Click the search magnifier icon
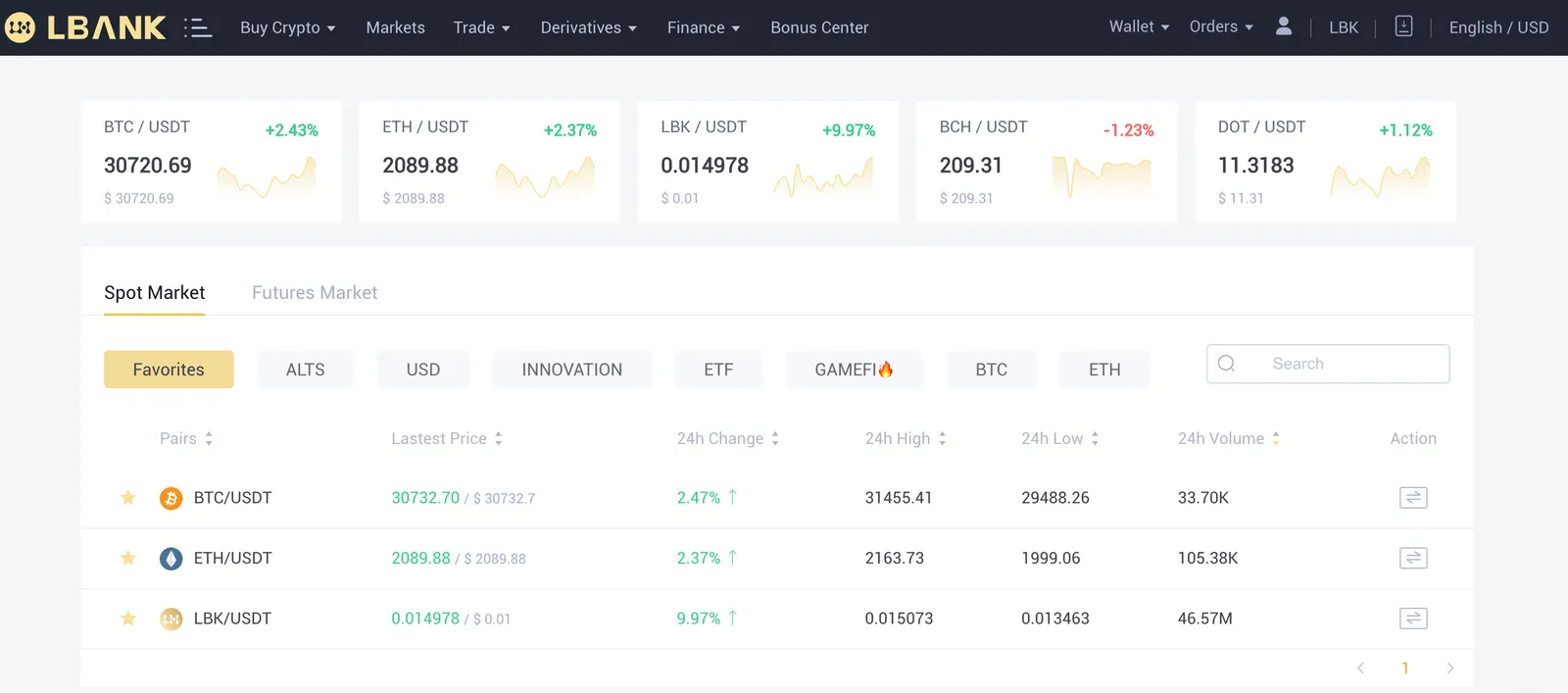The image size is (1568, 693). point(1226,364)
